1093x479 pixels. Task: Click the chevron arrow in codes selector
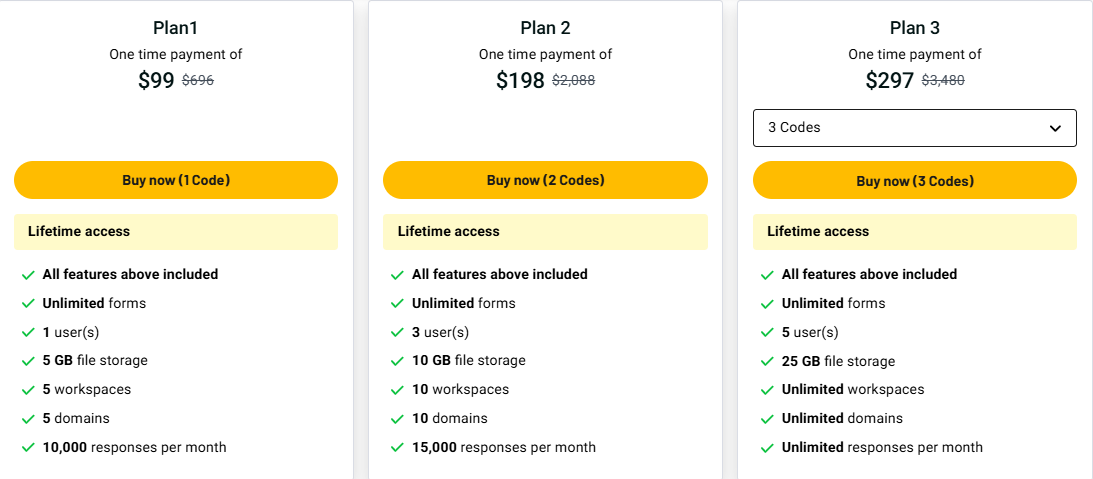click(1055, 128)
